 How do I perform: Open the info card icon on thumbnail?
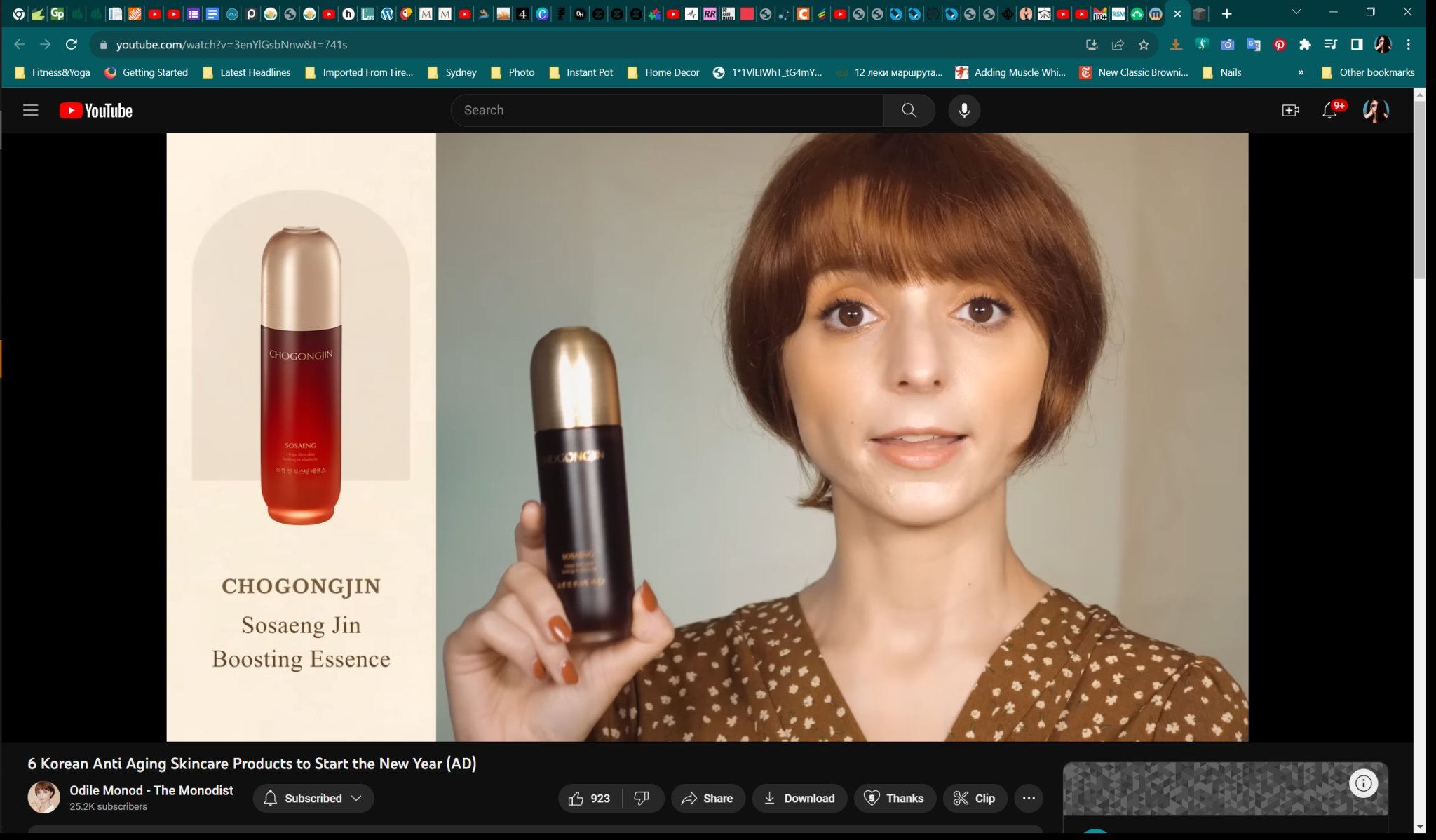coord(1363,783)
